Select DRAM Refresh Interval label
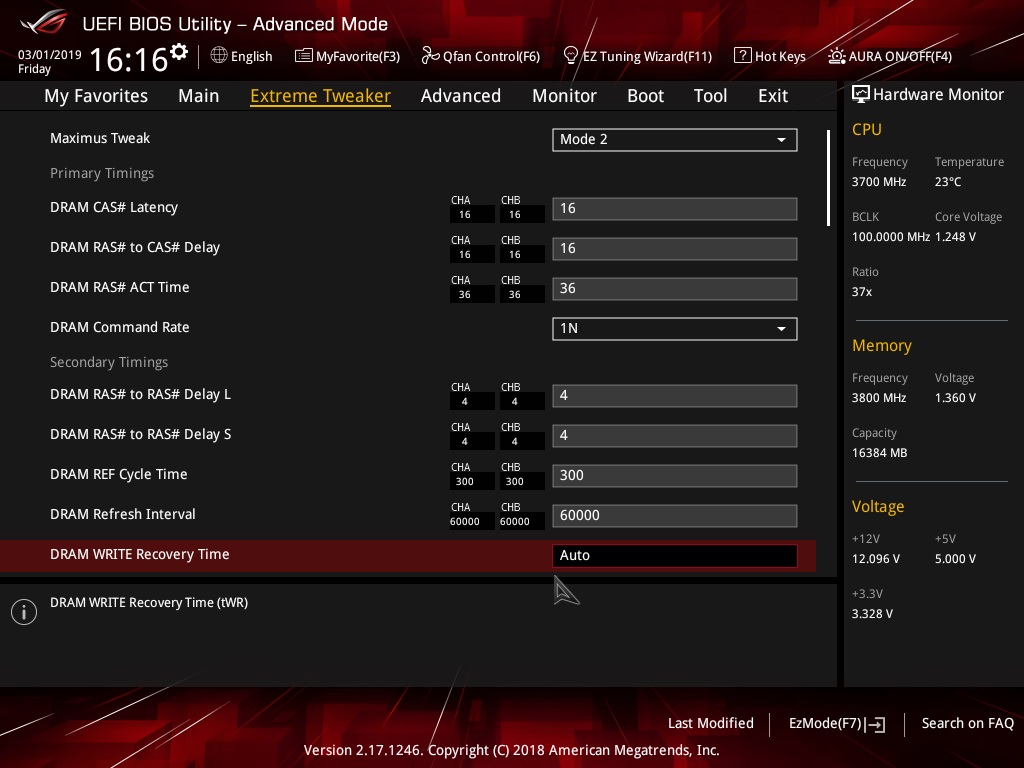The image size is (1024, 768). pos(123,515)
